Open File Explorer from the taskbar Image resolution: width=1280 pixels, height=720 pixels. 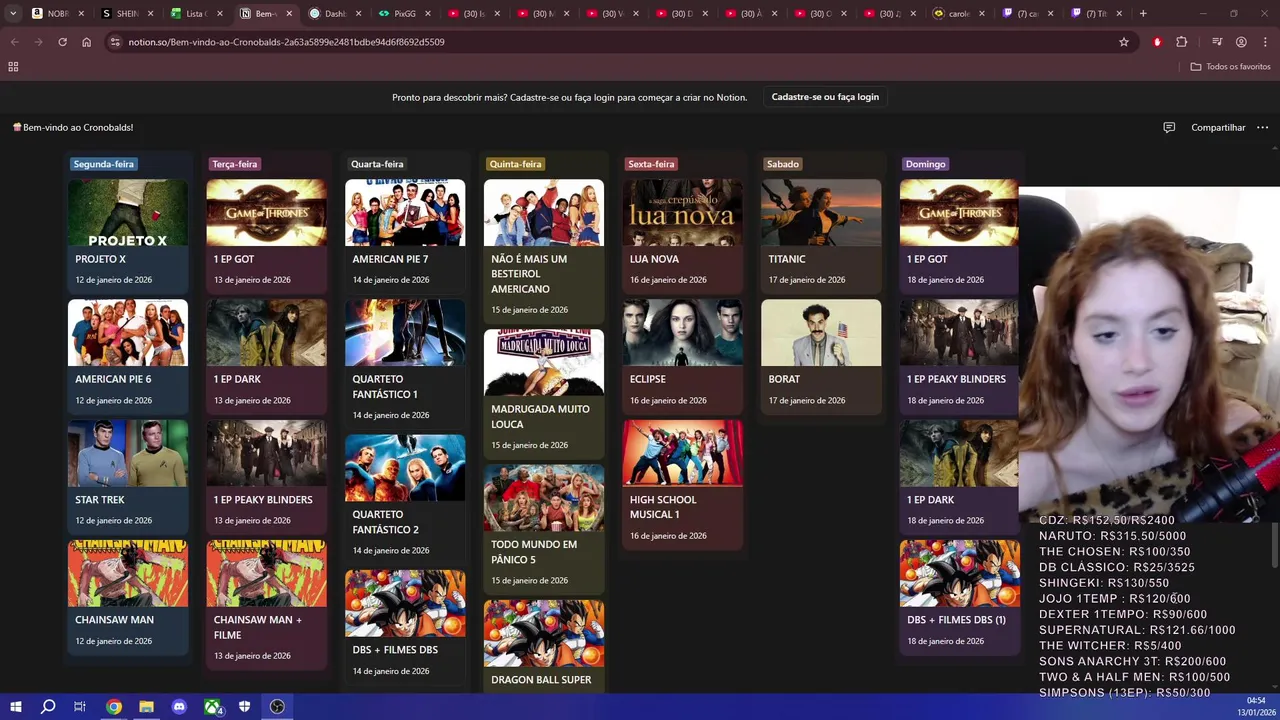coord(146,707)
